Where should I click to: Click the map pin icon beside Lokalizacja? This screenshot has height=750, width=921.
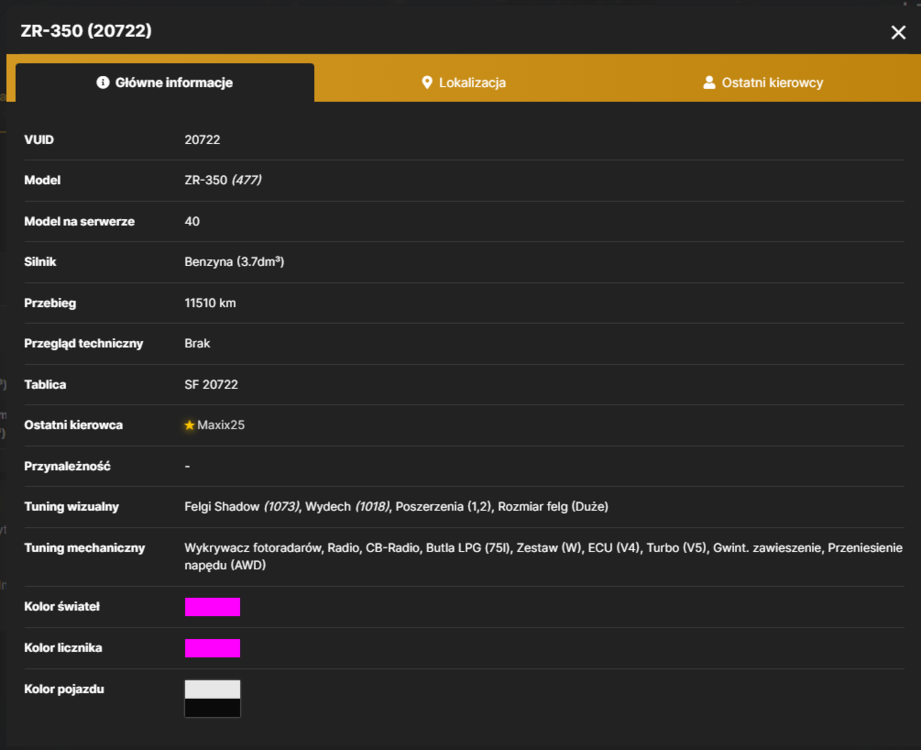pyautogui.click(x=427, y=83)
